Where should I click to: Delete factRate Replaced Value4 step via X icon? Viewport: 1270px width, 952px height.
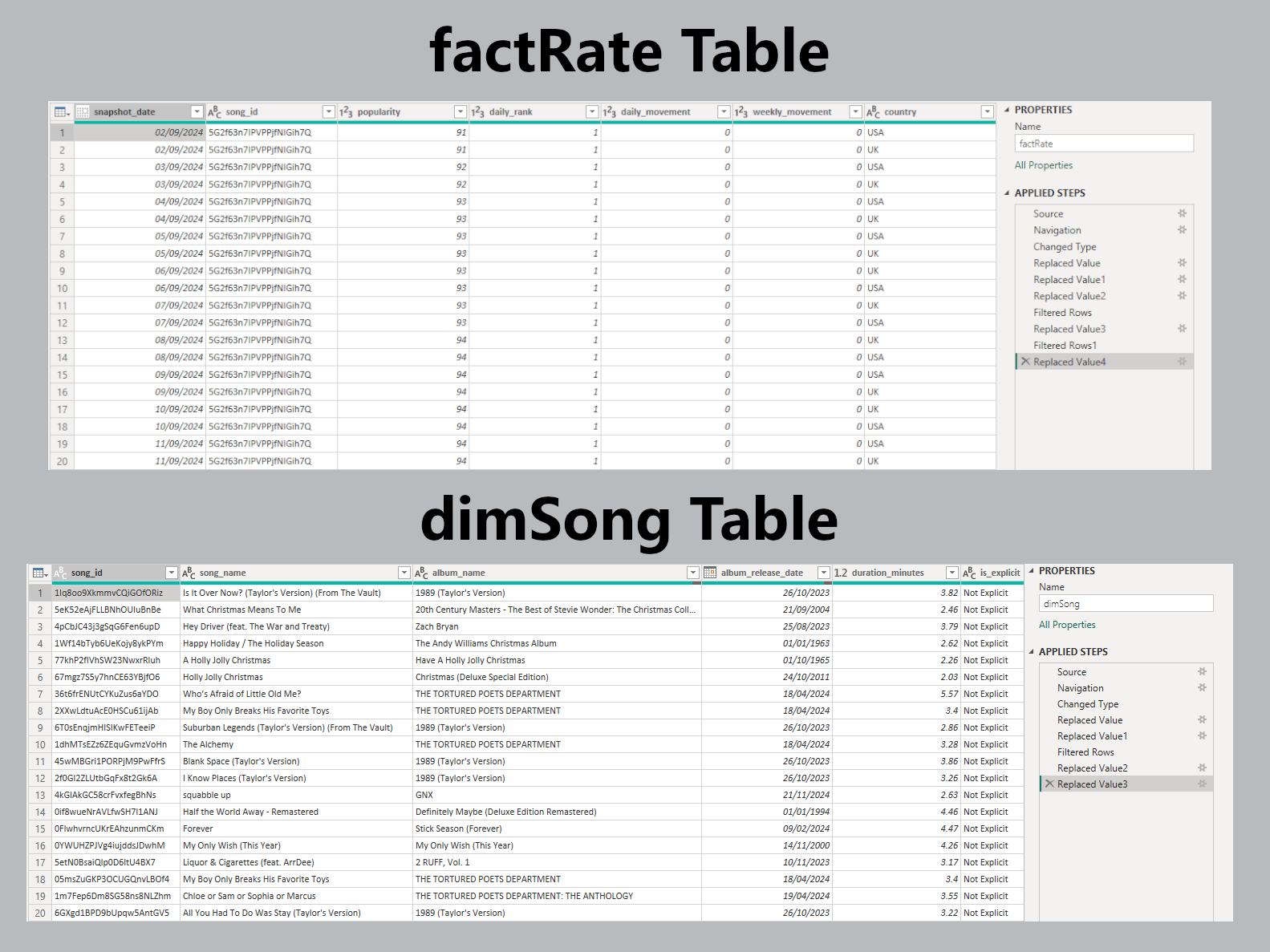1025,362
